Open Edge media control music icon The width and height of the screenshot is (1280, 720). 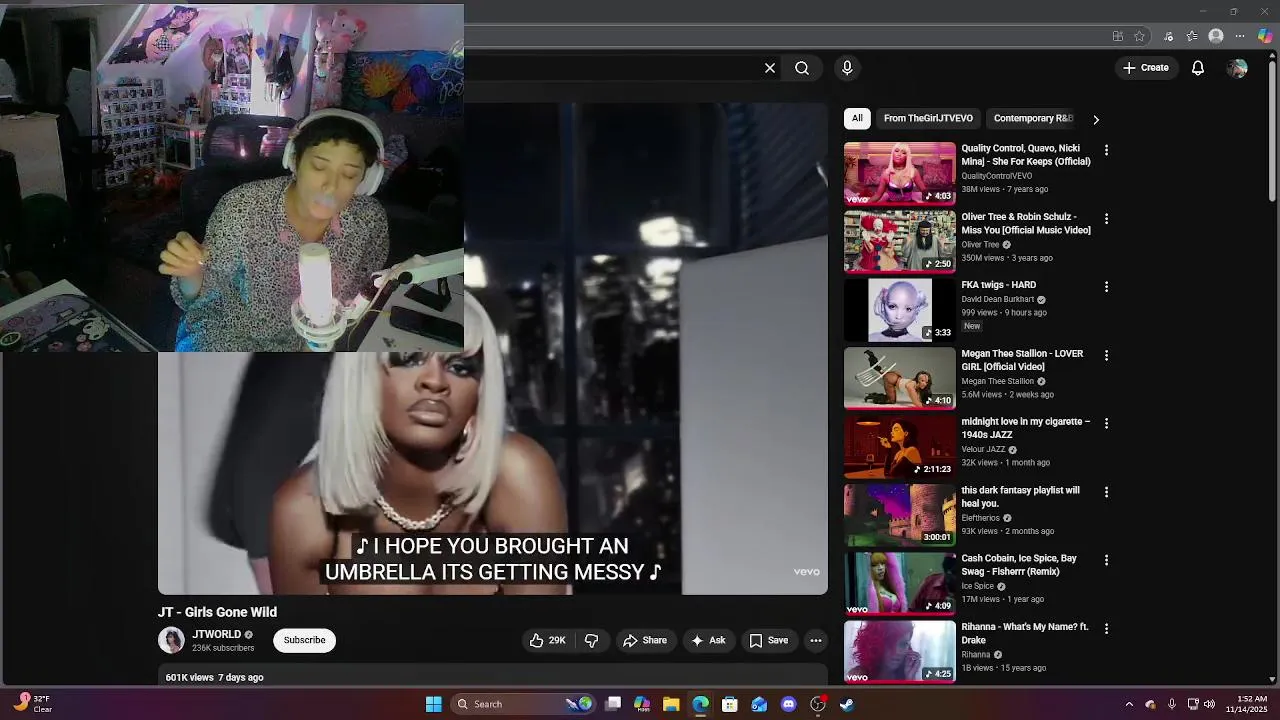click(x=1168, y=36)
